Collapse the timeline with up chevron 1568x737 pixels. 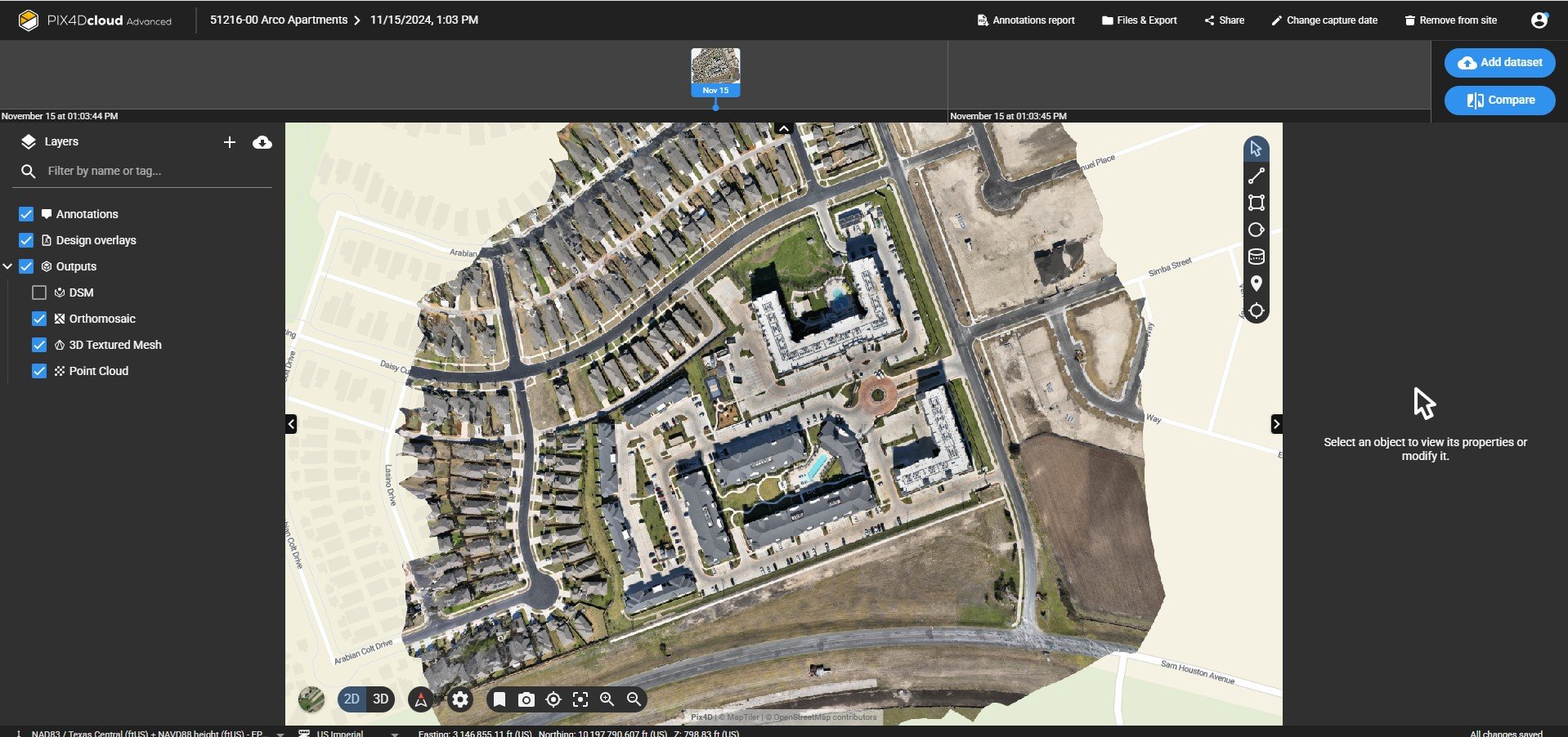tap(783, 128)
